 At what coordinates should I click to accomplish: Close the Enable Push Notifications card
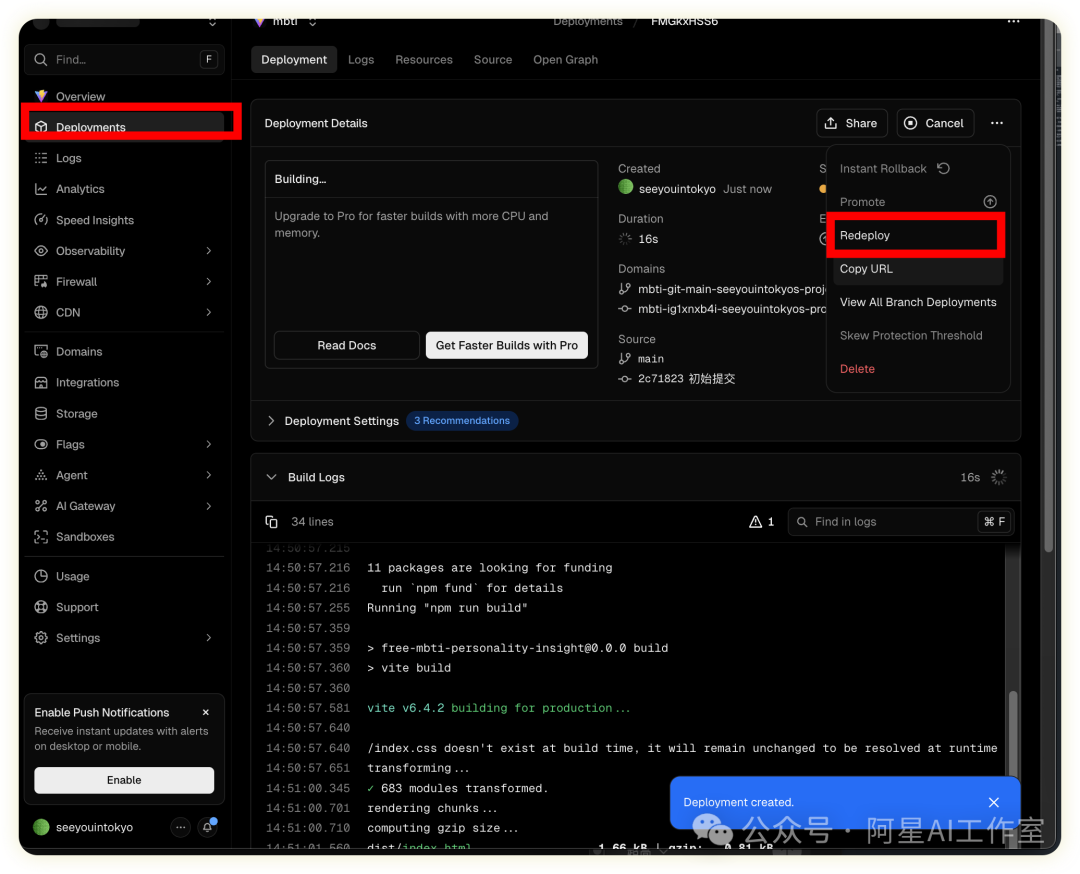pos(206,713)
